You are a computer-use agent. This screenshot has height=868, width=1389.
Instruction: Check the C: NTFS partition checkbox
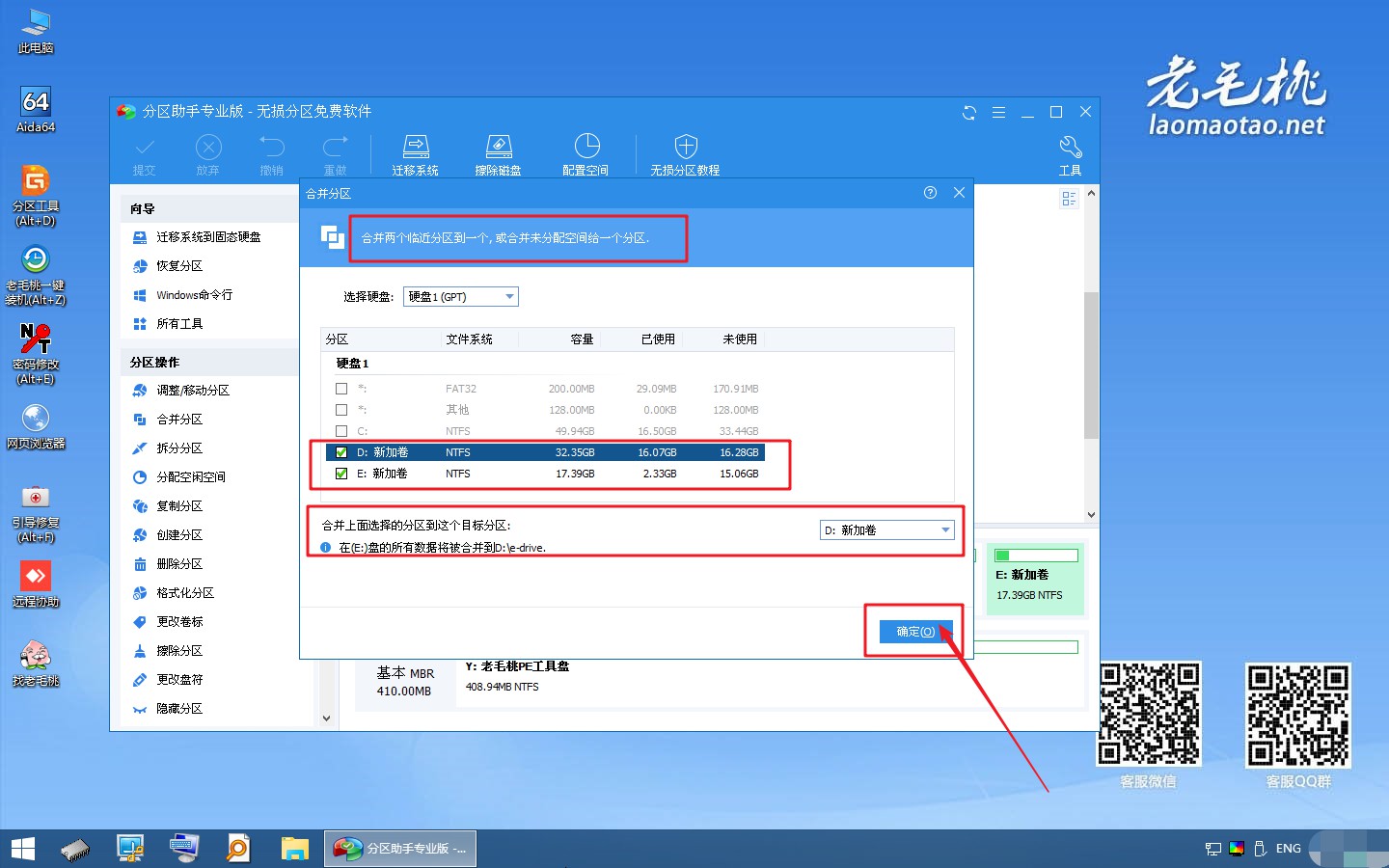coord(341,431)
